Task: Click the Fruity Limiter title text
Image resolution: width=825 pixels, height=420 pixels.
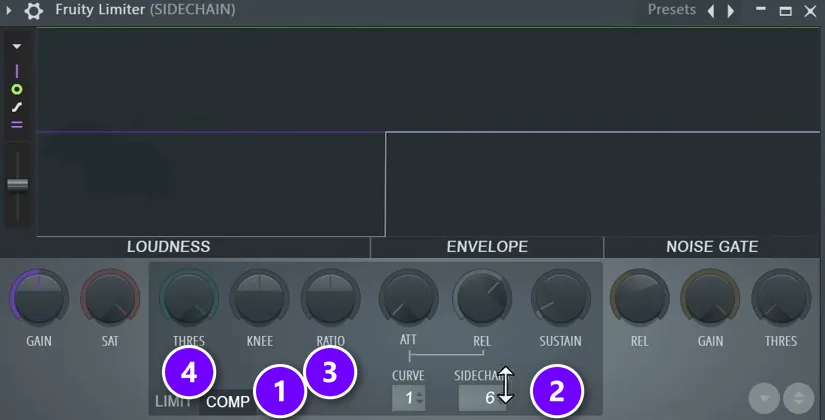Action: [100, 9]
